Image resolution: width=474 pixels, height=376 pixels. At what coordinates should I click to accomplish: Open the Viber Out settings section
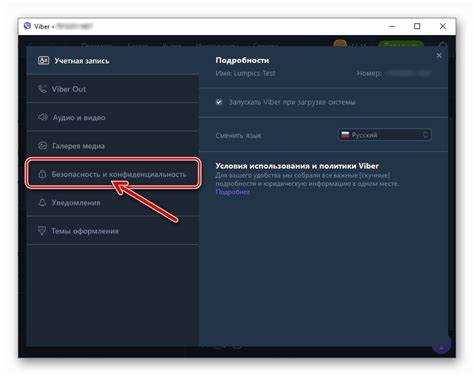pos(113,89)
